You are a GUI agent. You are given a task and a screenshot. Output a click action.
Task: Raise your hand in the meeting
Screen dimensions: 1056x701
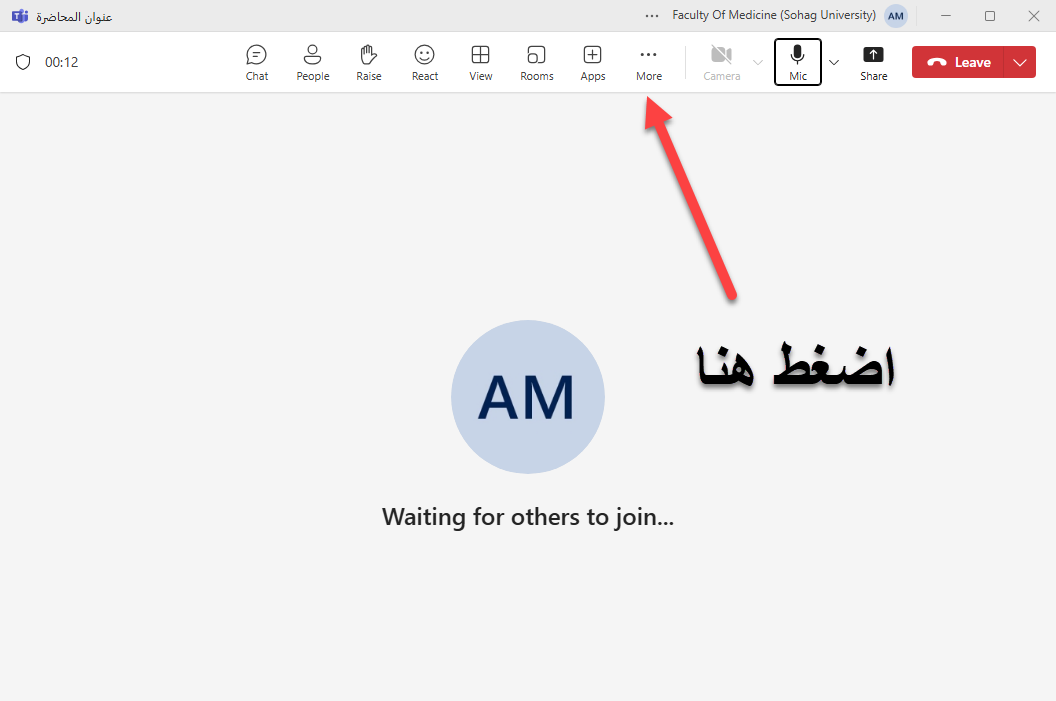pyautogui.click(x=369, y=62)
